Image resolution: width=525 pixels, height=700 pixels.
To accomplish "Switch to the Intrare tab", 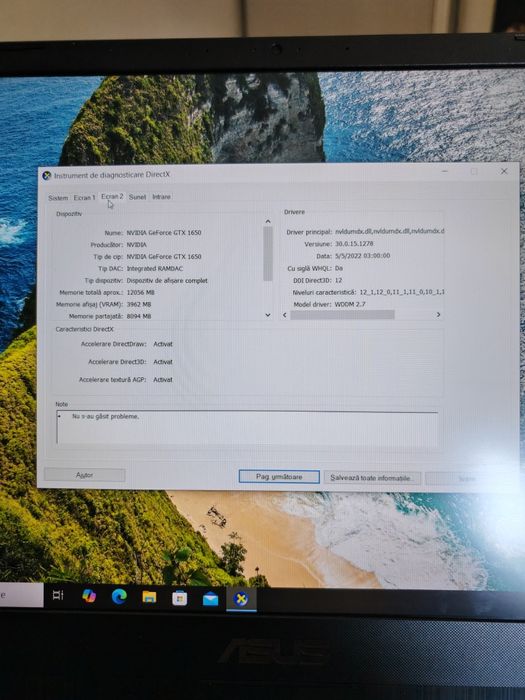I will coord(161,197).
